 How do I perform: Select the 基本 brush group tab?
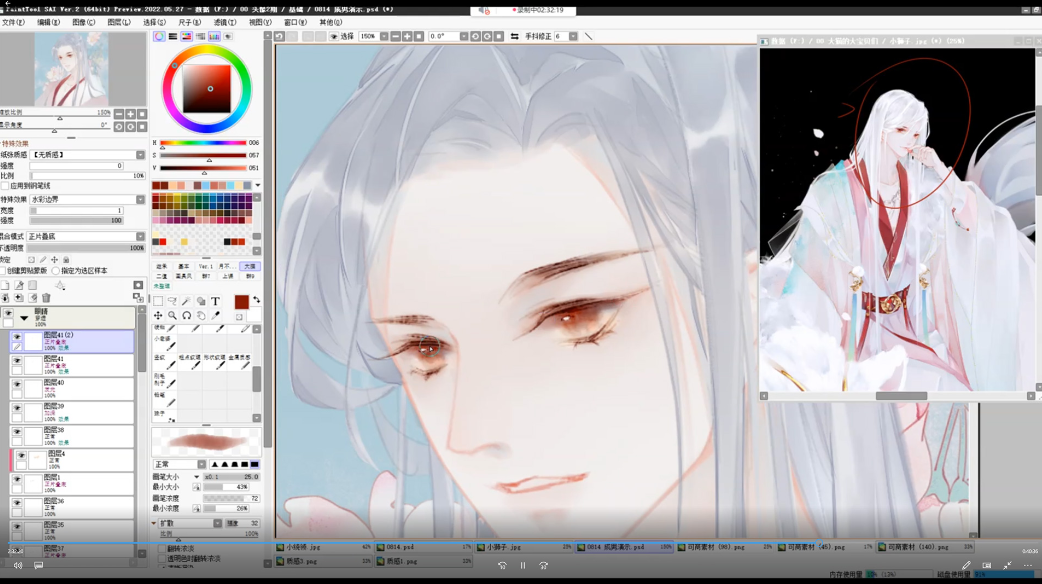pyautogui.click(x=183, y=266)
